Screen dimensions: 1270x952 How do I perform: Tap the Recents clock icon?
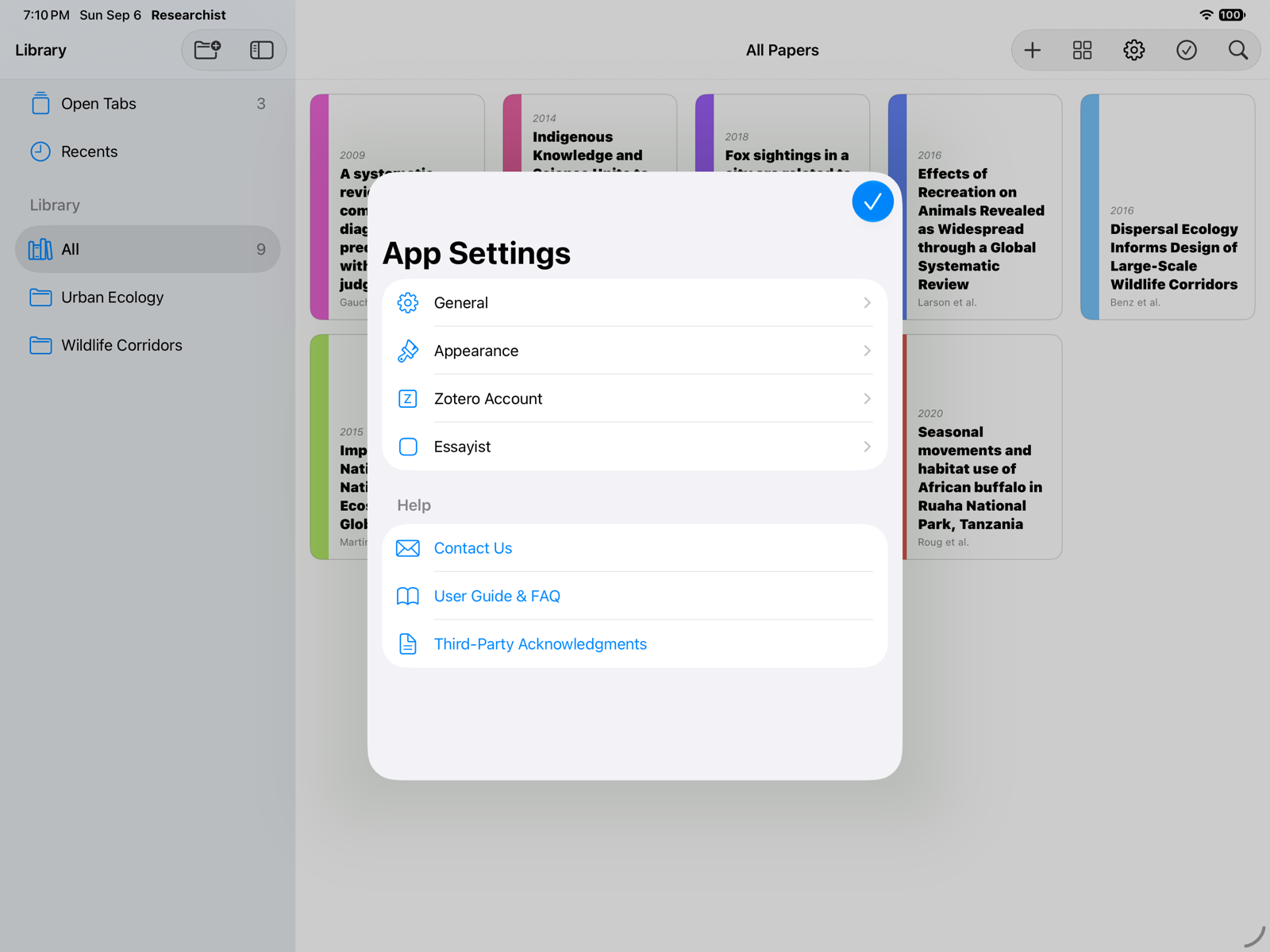coord(40,152)
